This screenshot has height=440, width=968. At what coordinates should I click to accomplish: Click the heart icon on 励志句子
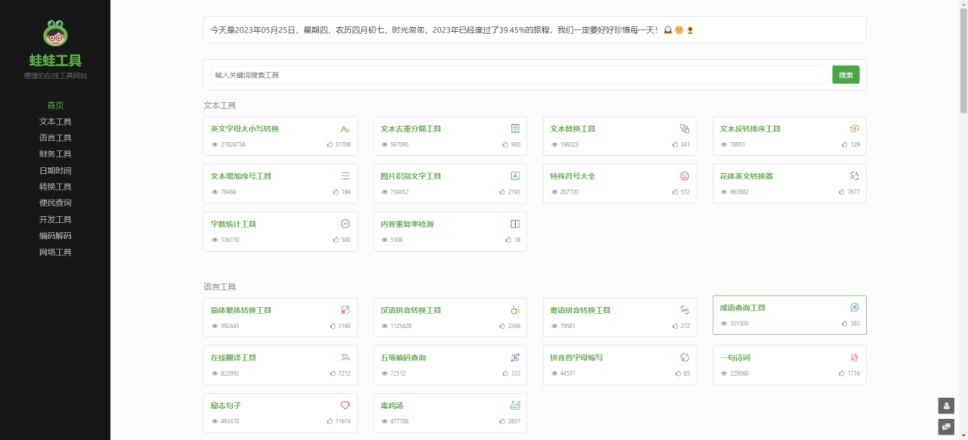(x=345, y=405)
